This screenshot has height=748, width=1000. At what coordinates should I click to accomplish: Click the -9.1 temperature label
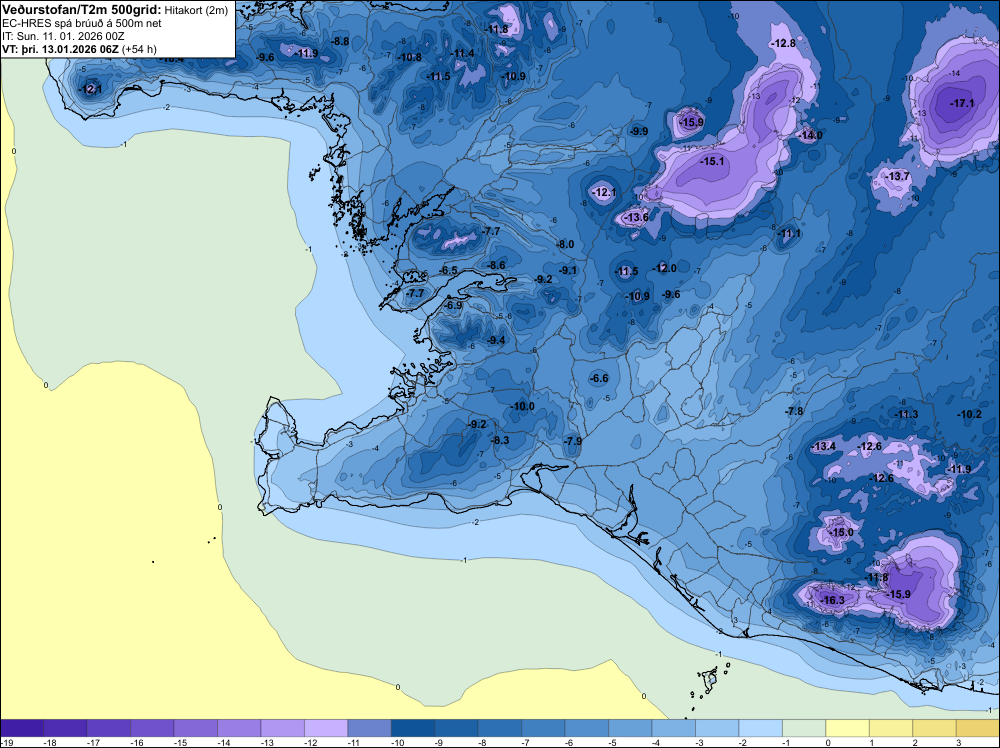tap(568, 270)
